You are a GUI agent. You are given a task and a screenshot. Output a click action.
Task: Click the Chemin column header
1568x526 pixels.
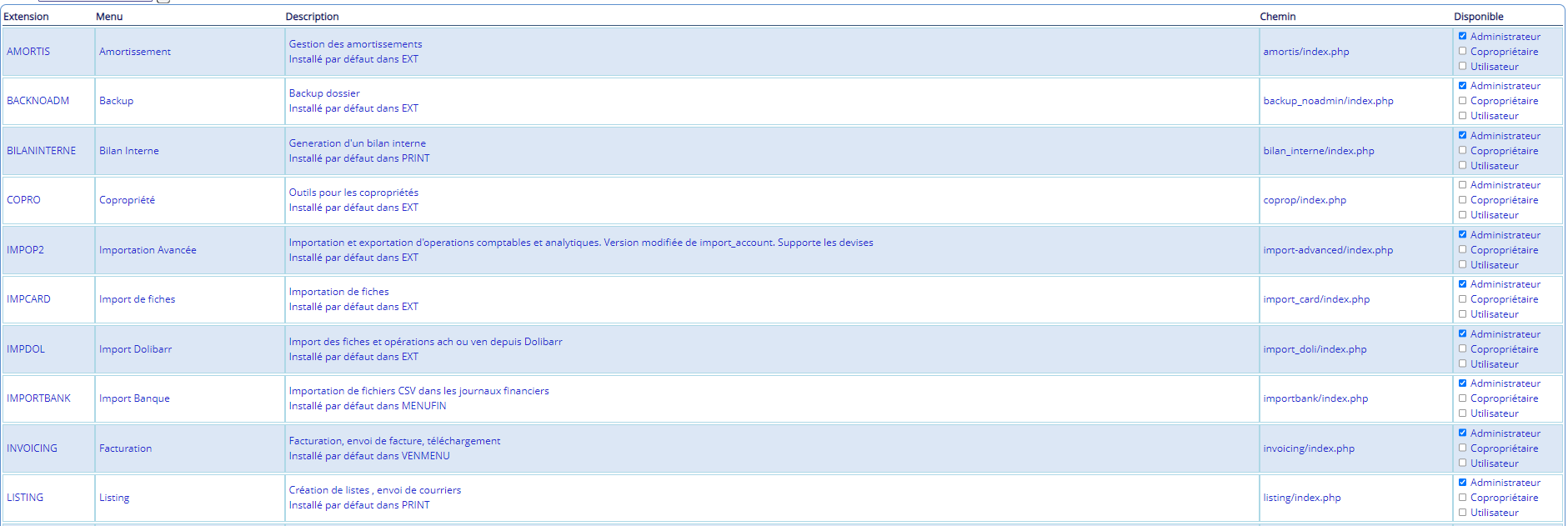(1277, 17)
